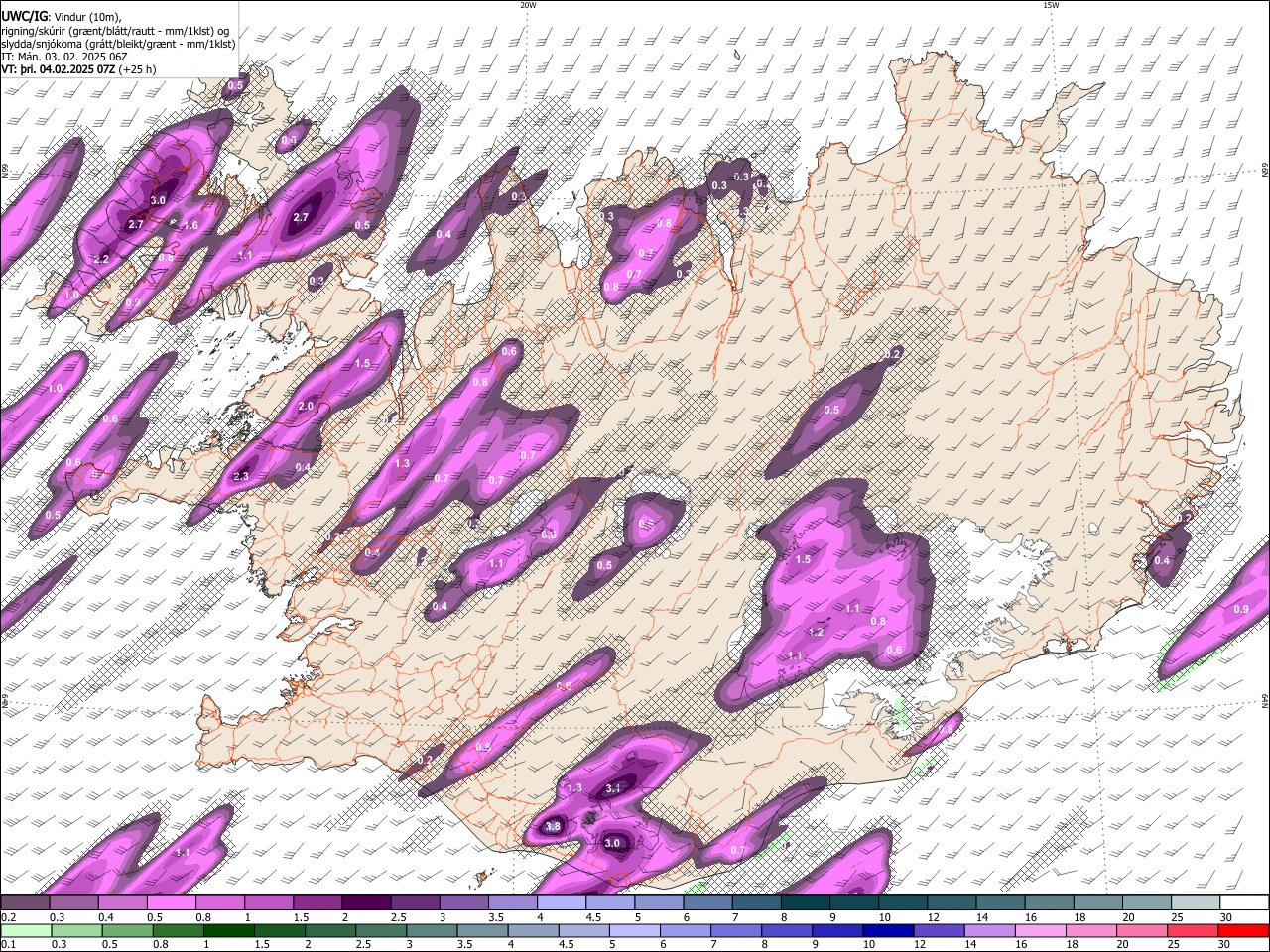The image size is (1270, 952).
Task: Pick the 14–16 light violet rain legend swatch
Action: [988, 930]
